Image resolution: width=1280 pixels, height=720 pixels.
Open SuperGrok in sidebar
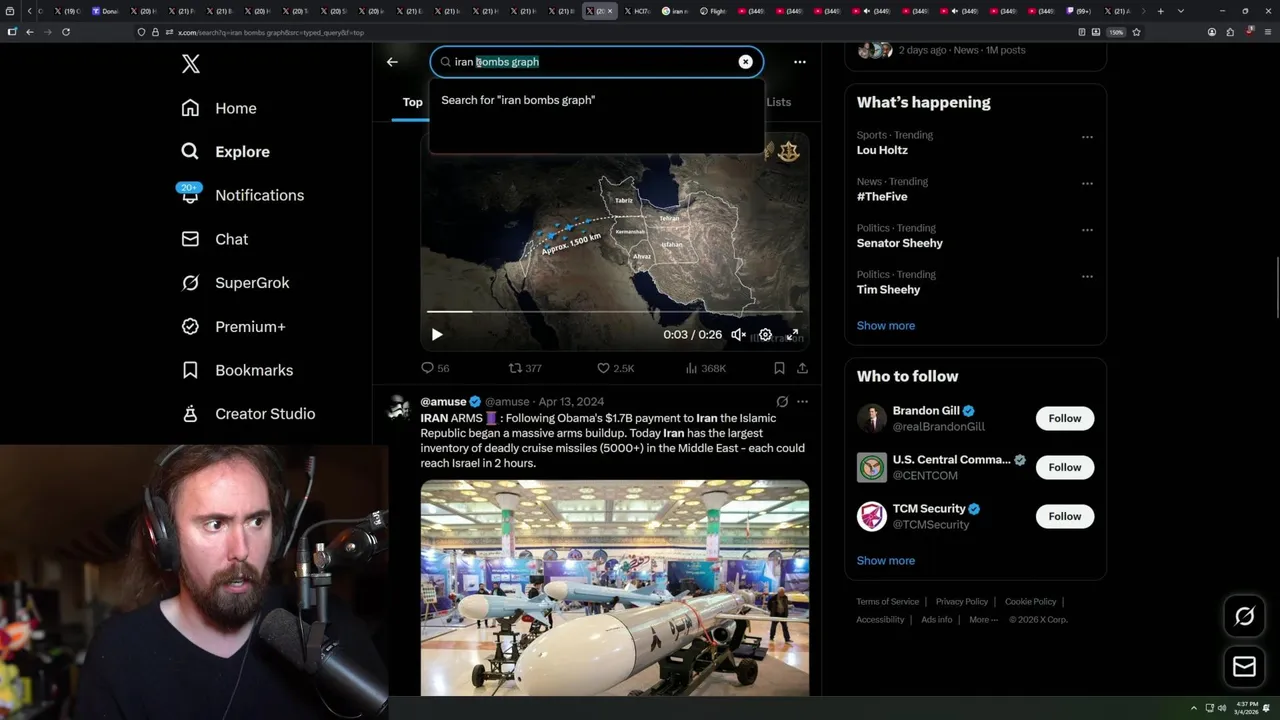coord(236,283)
